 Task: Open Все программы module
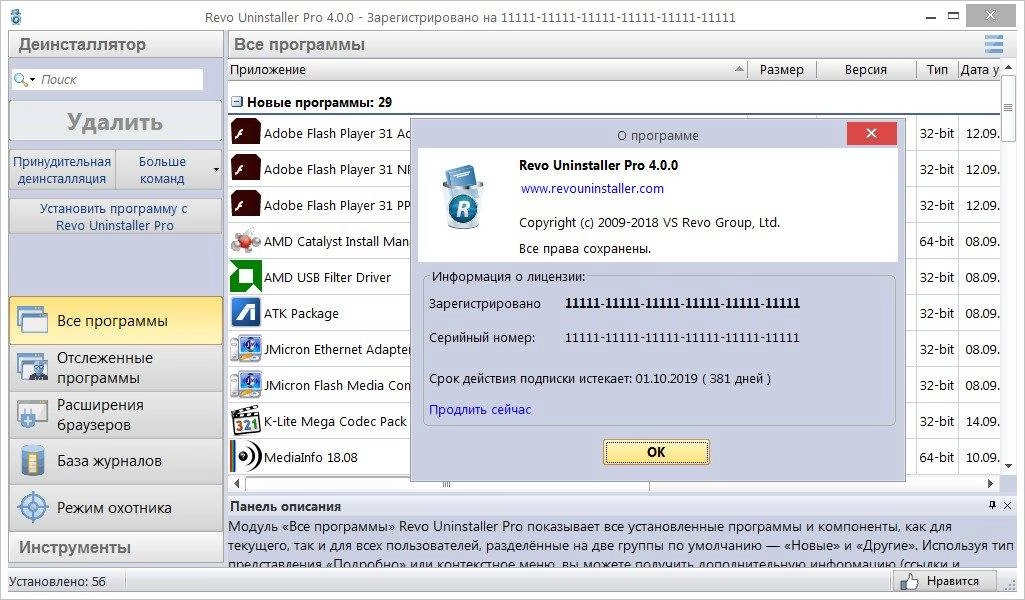[x=116, y=320]
